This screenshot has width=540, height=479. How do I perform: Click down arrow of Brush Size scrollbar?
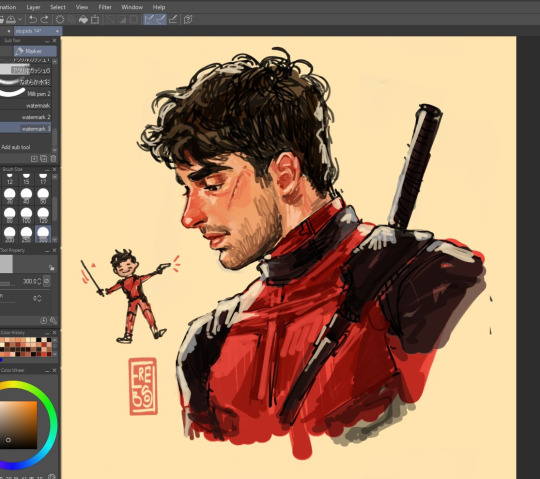point(54,240)
